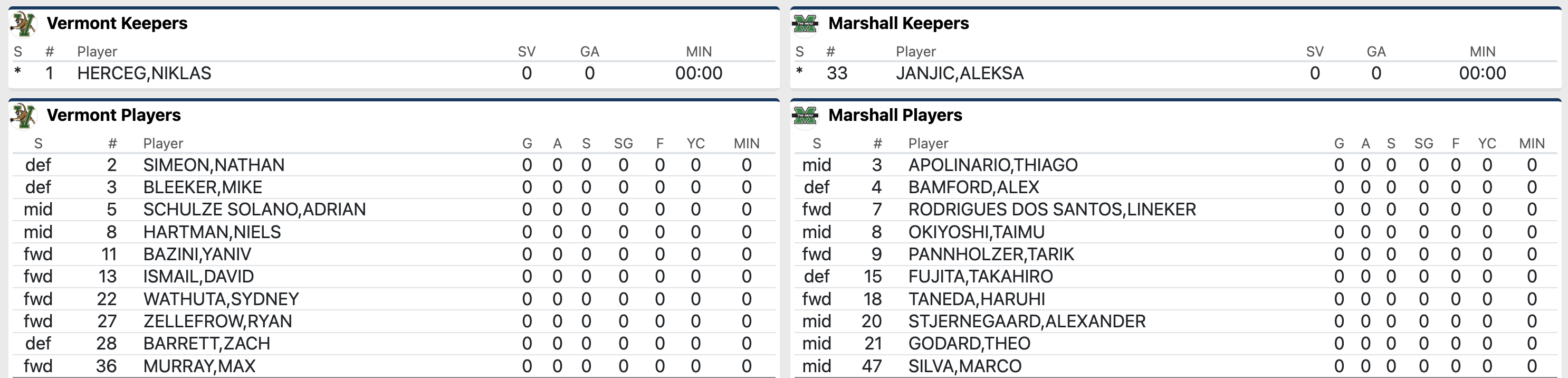Click the YC column header in Vermont Players
The image size is (1568, 378).
(x=695, y=144)
